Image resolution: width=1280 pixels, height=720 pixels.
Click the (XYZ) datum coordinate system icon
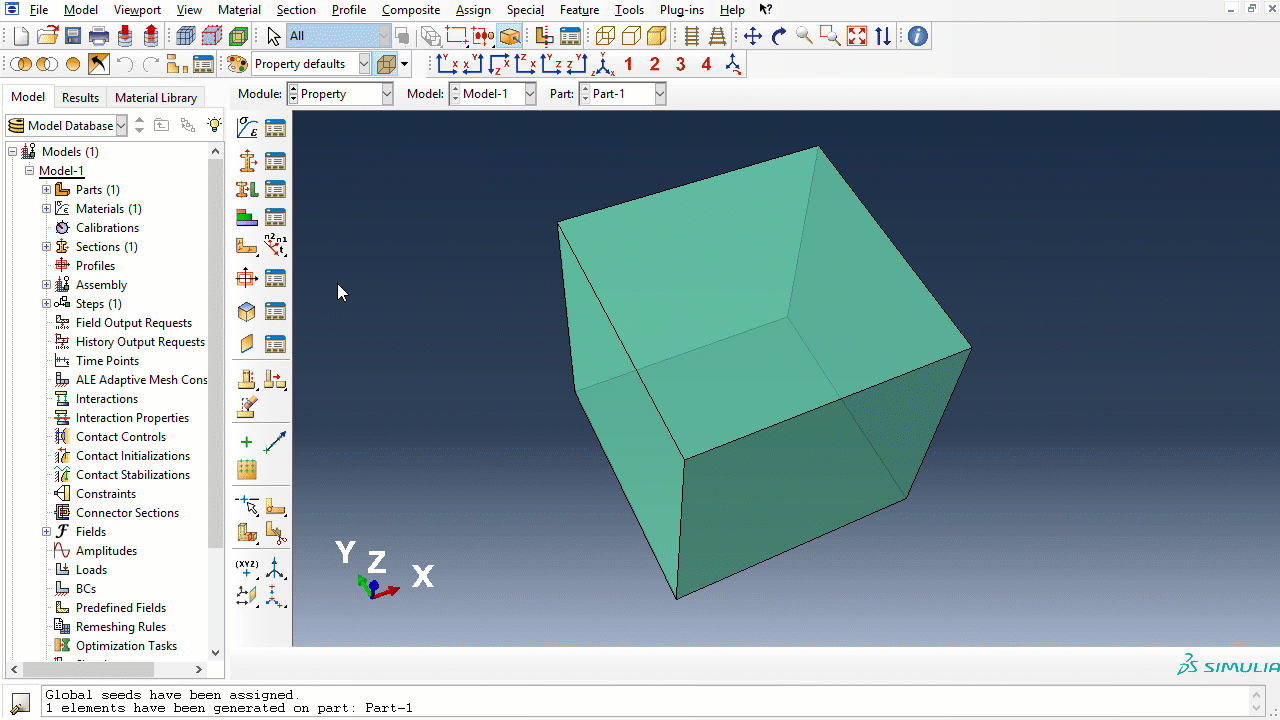point(247,568)
